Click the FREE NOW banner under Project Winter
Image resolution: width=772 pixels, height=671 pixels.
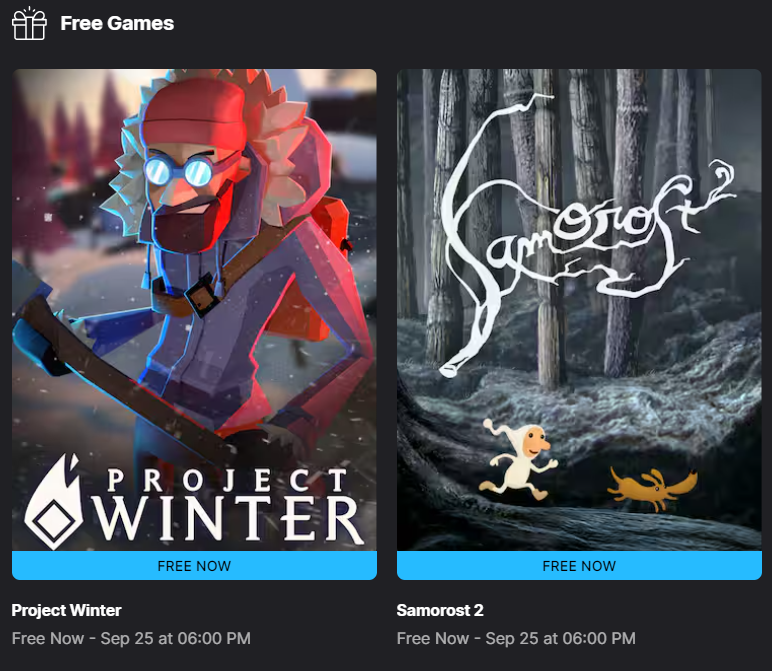click(x=194, y=566)
